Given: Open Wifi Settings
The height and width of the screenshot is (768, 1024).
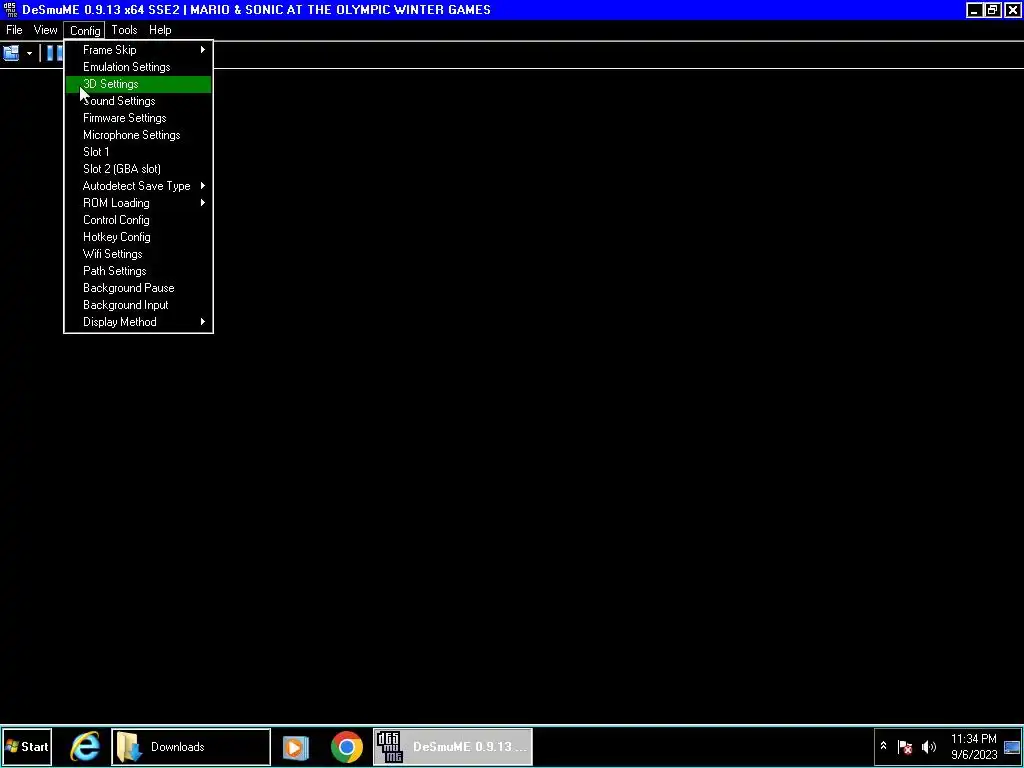Looking at the screenshot, I should coord(138,253).
